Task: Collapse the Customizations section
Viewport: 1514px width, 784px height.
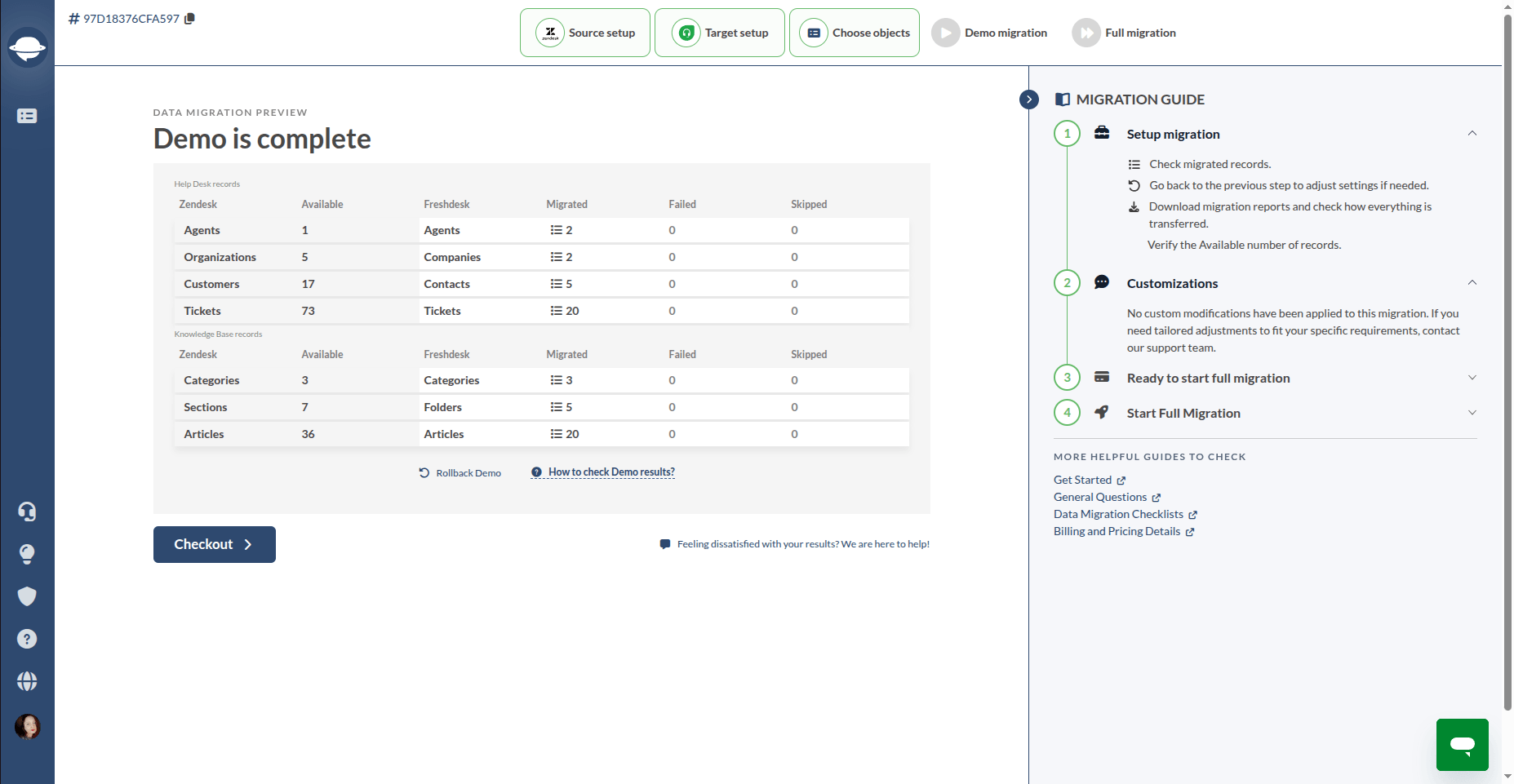Action: click(x=1472, y=282)
